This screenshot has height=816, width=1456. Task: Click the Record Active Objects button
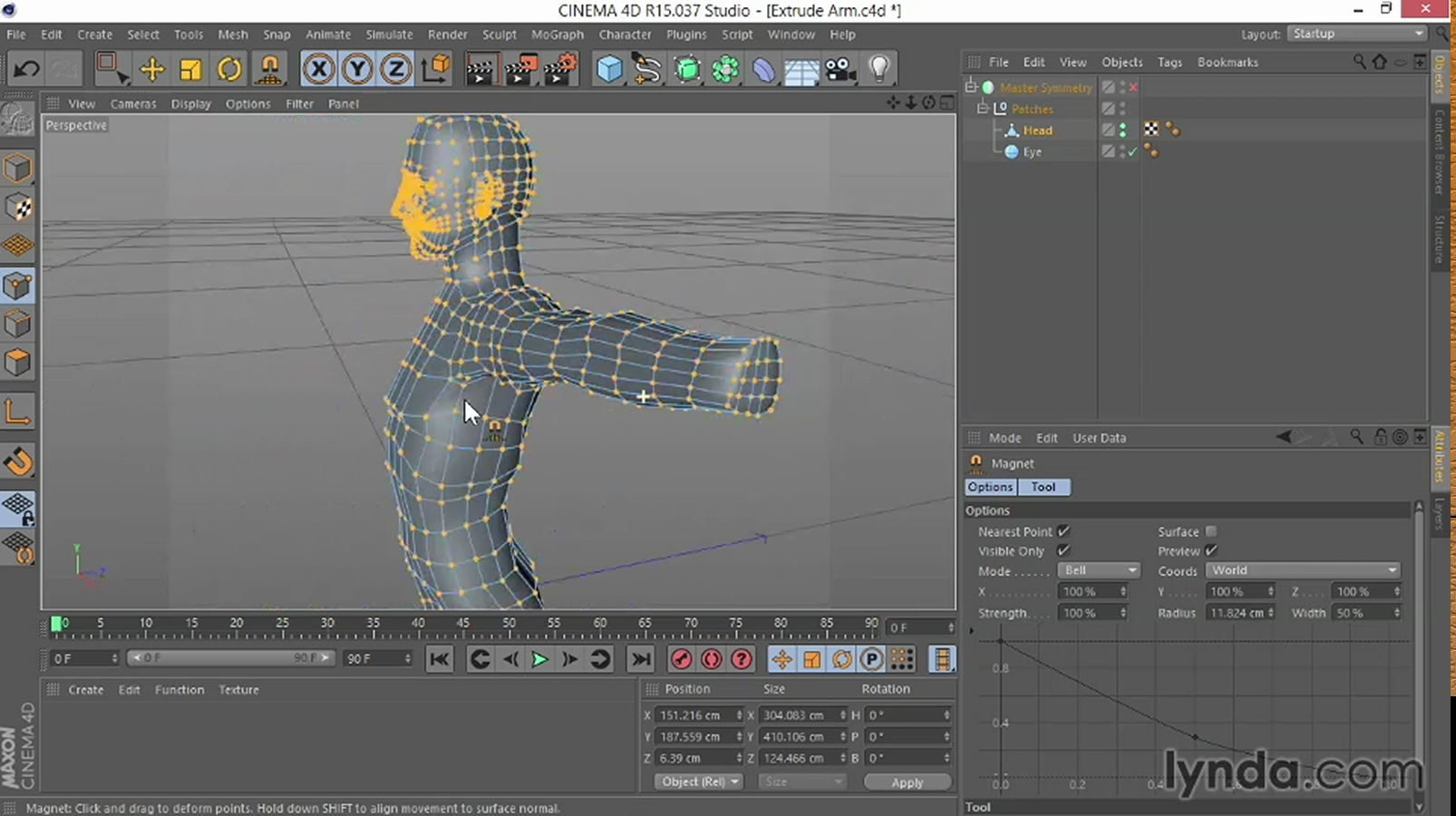point(681,659)
